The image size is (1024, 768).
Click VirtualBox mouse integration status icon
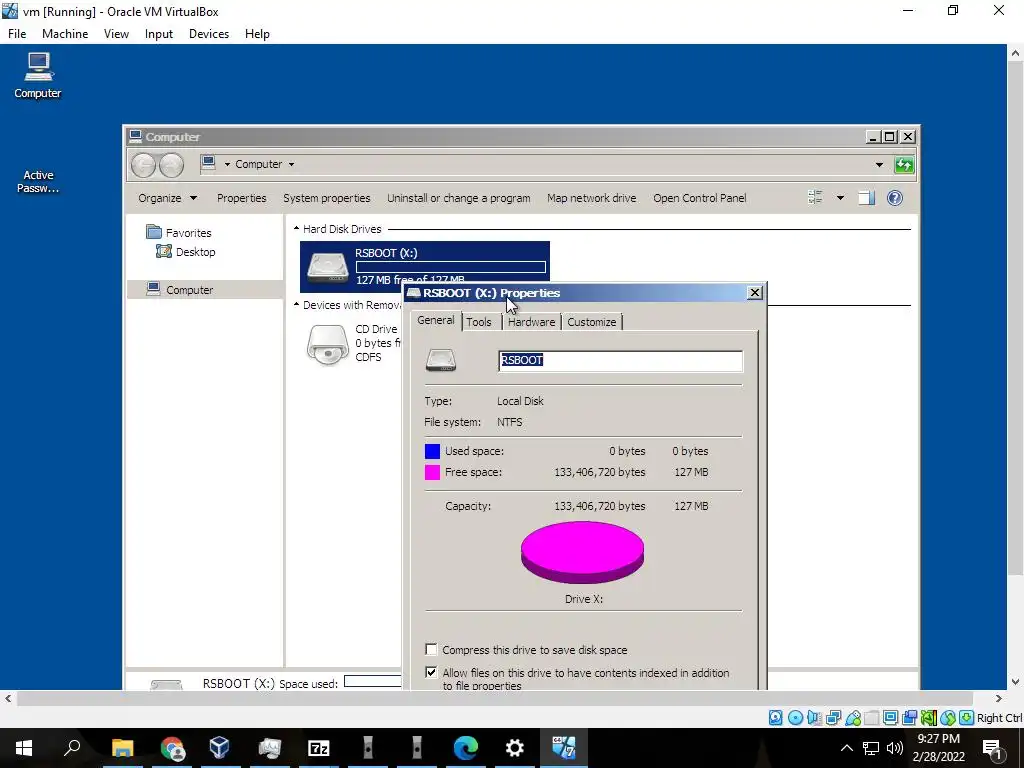point(948,718)
